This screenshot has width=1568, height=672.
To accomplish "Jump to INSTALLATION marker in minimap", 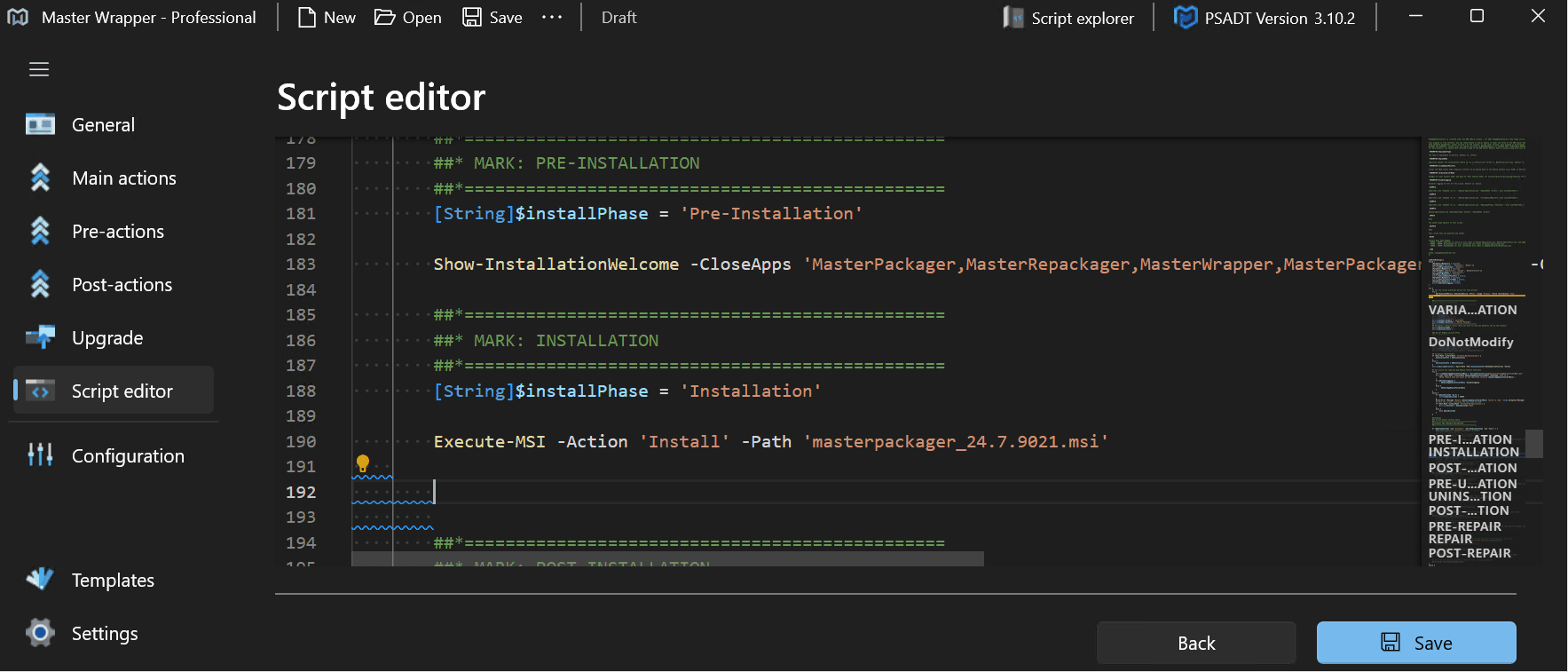I will pyautogui.click(x=1474, y=452).
